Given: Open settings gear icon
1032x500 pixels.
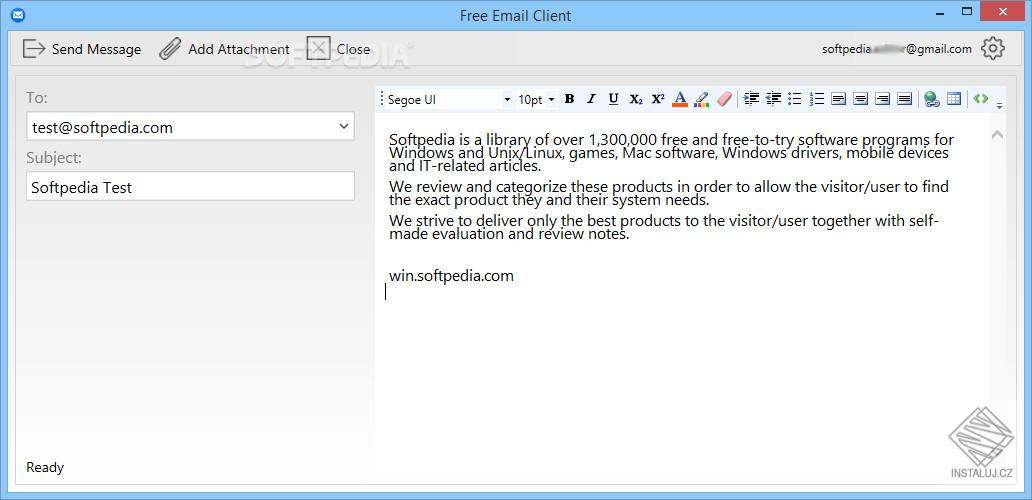Looking at the screenshot, I should (x=993, y=49).
